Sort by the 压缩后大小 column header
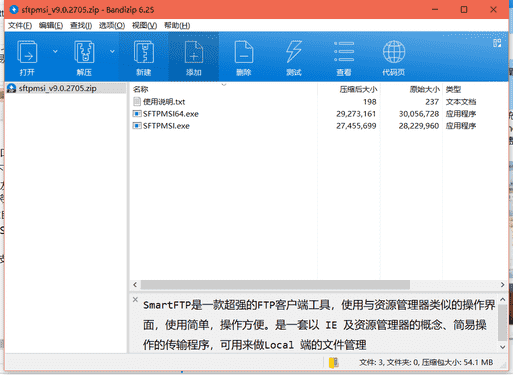The width and height of the screenshot is (513, 375). (358, 89)
